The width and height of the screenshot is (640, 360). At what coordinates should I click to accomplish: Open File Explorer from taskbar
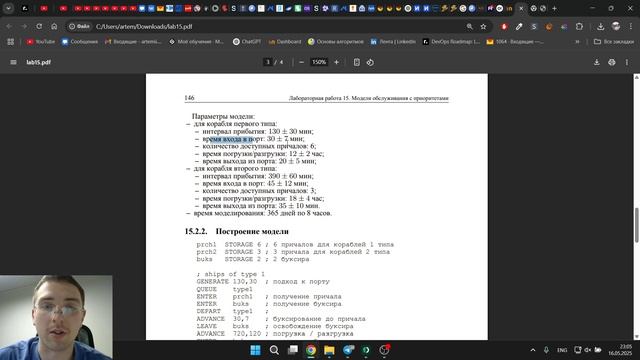pos(329,350)
